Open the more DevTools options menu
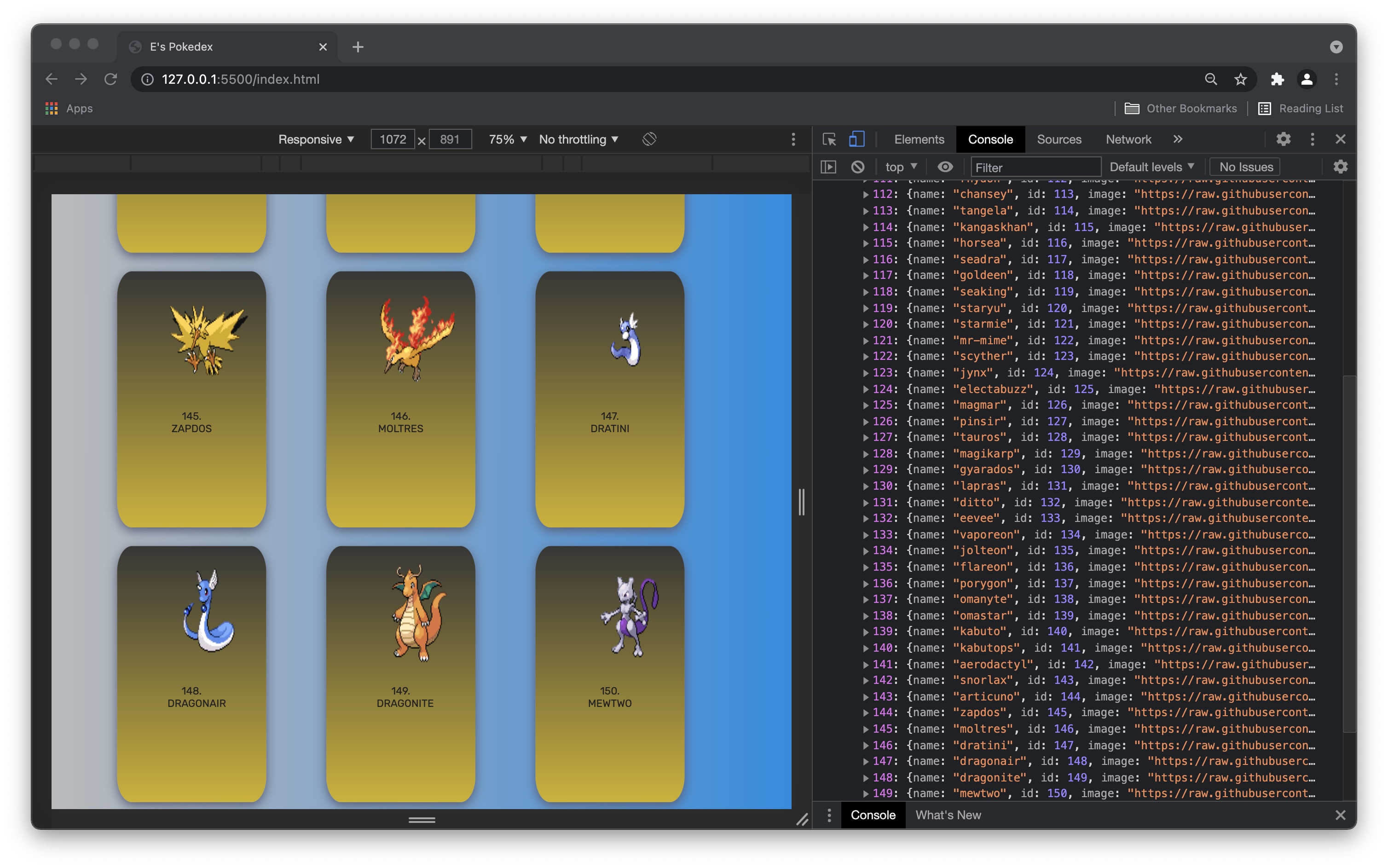Viewport: 1388px width, 868px height. click(1312, 139)
